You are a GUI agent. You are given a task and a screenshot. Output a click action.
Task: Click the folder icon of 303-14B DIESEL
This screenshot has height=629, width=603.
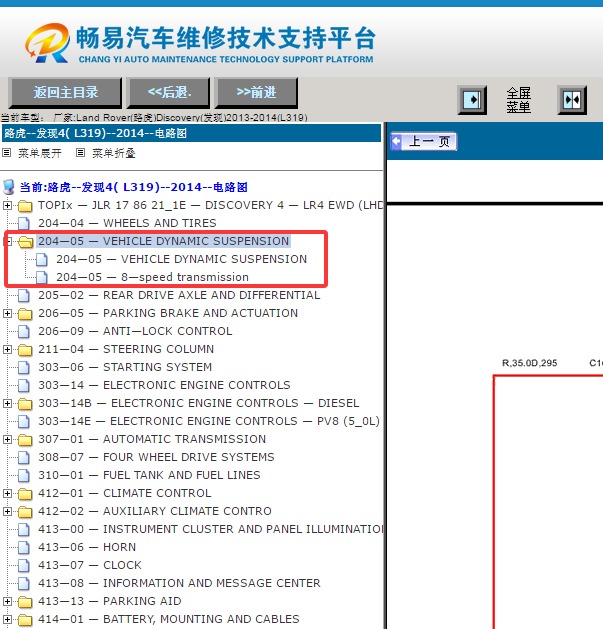pyautogui.click(x=25, y=404)
